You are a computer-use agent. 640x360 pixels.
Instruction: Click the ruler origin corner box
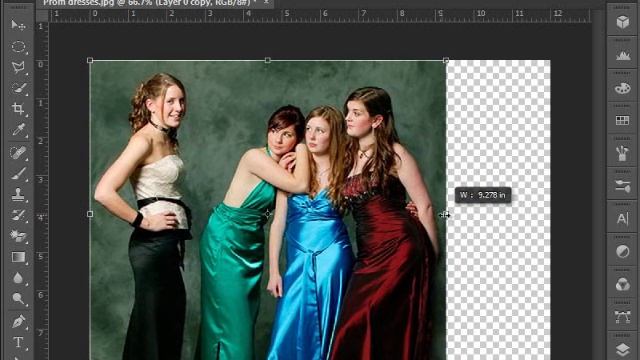coord(42,16)
